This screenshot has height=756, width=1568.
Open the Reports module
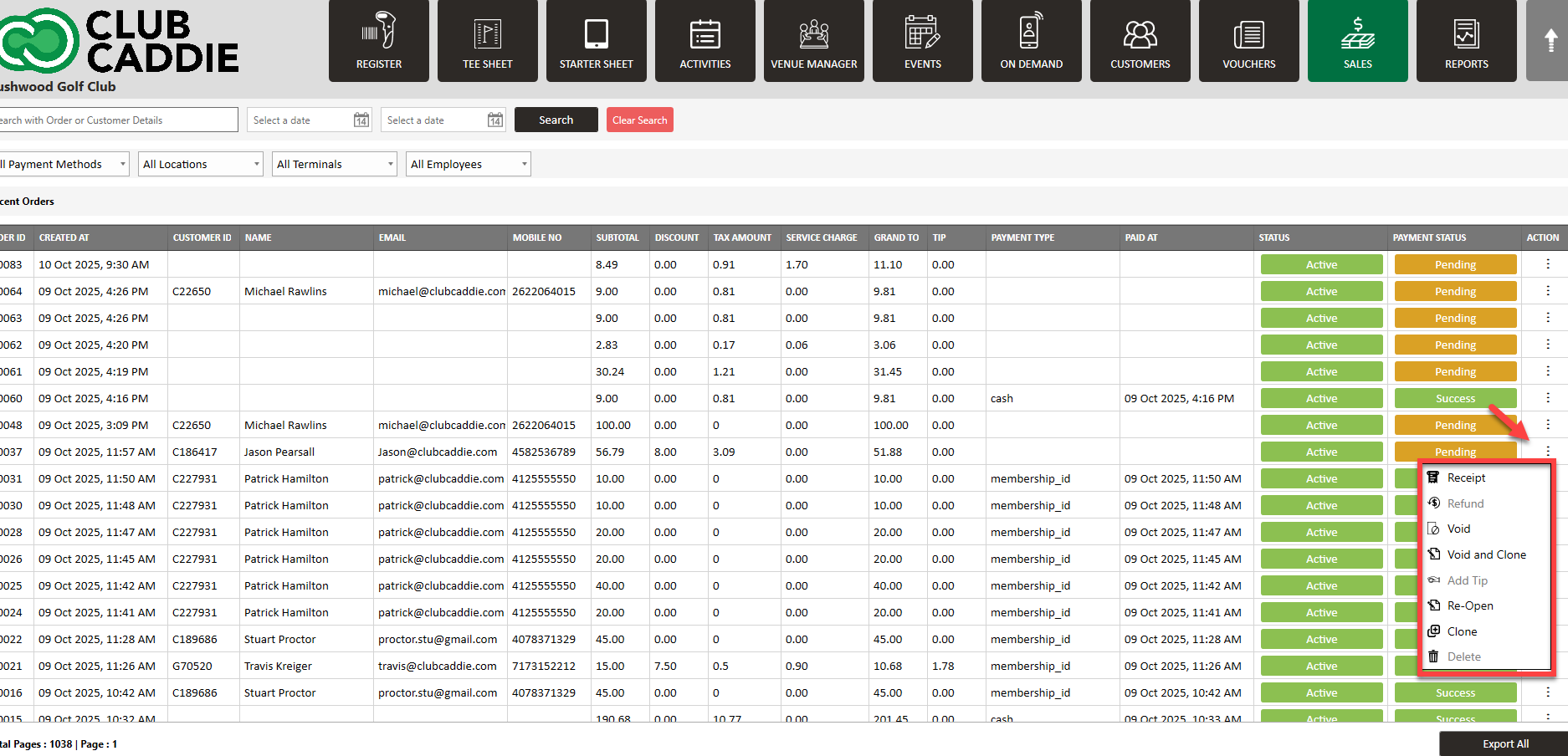(1466, 41)
